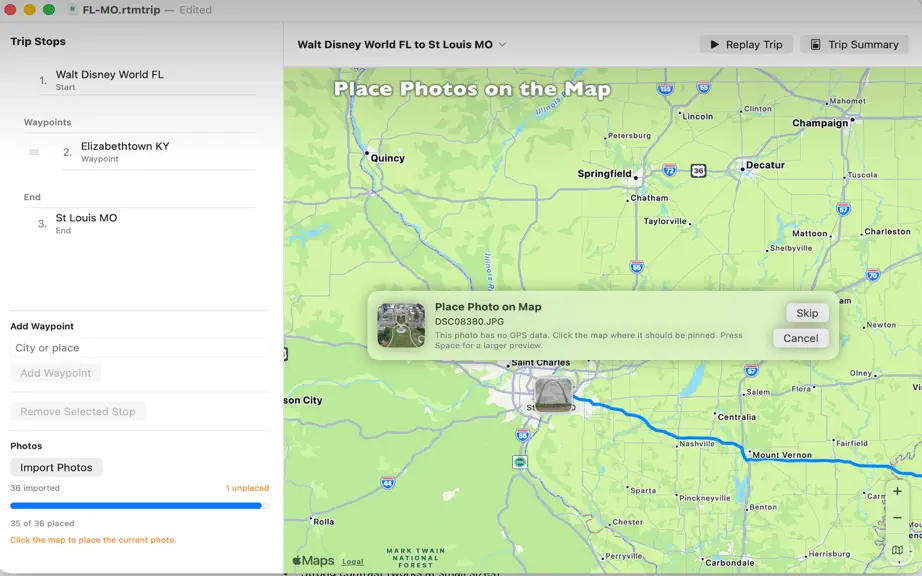The width and height of the screenshot is (922, 576).
Task: Open the map mode selector icon
Action: [x=897, y=550]
